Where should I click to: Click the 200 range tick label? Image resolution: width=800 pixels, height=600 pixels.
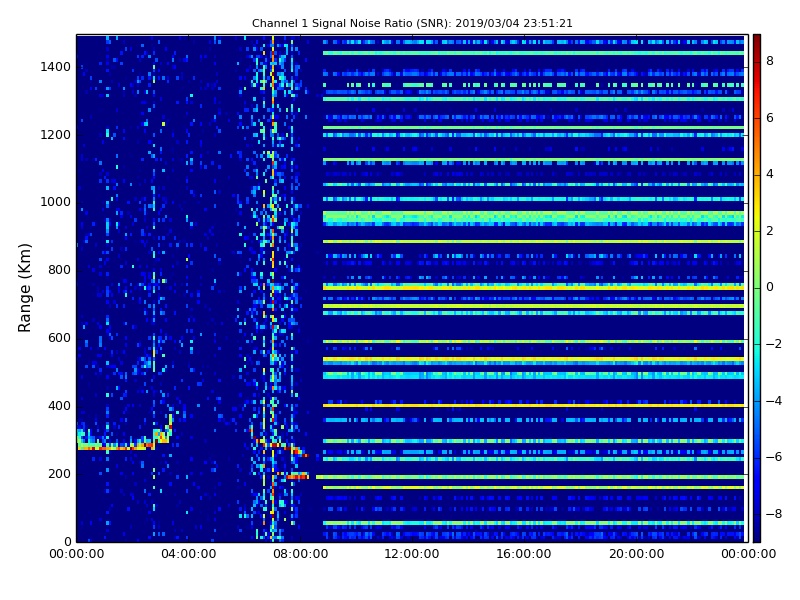[x=59, y=473]
